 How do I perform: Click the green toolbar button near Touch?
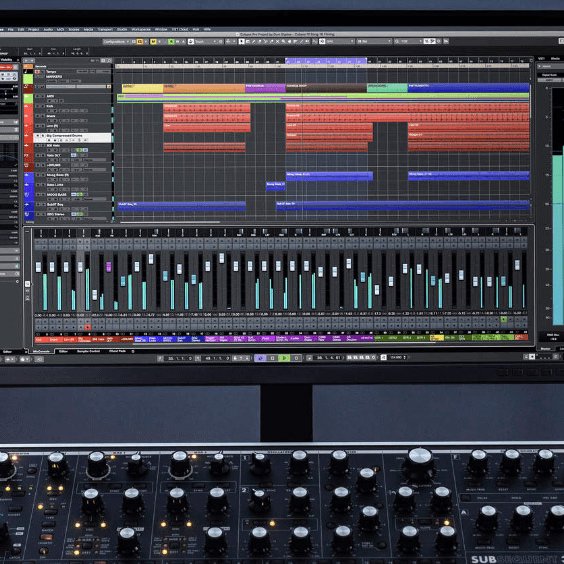click(x=171, y=42)
